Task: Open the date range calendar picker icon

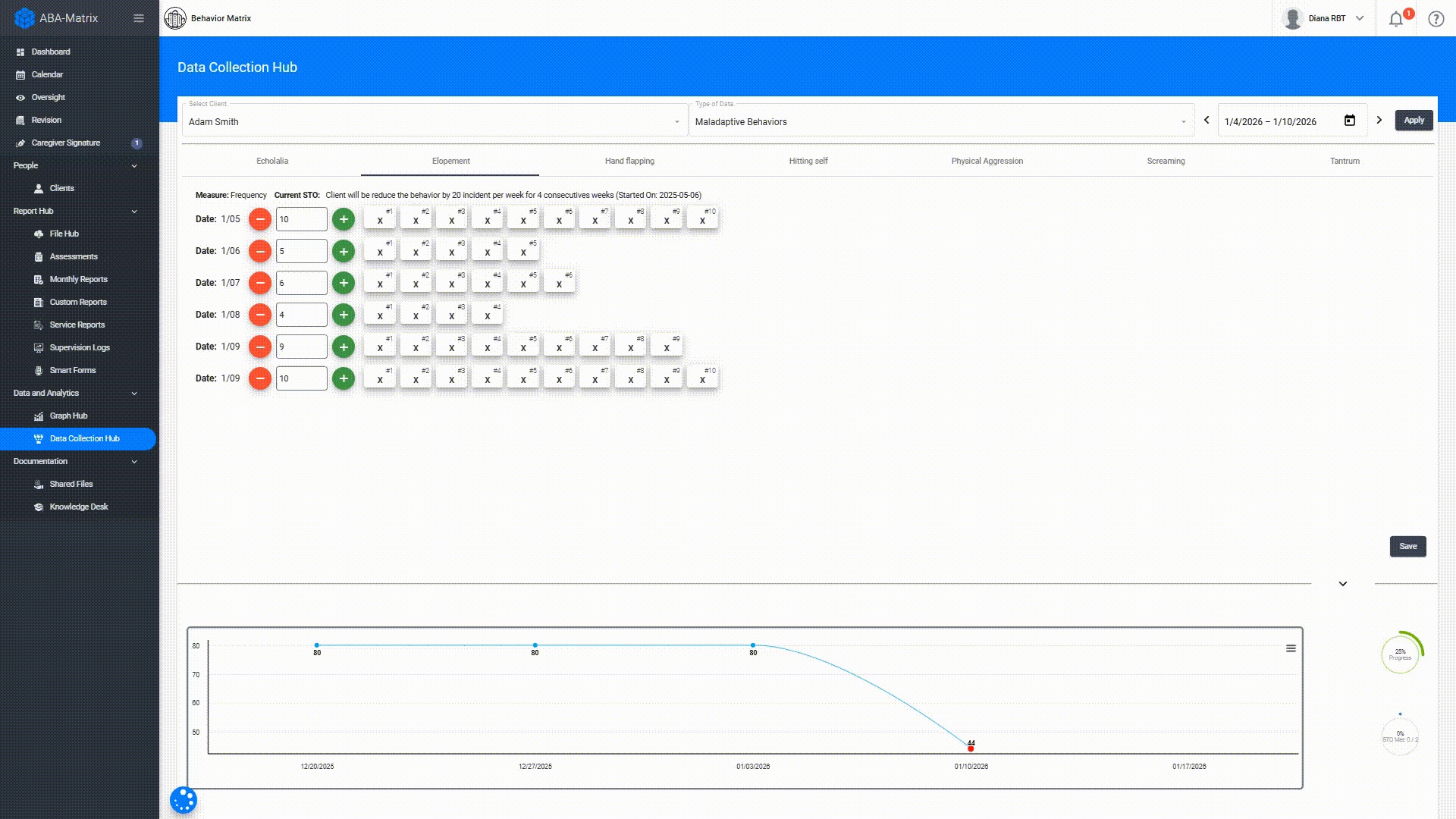Action: [1349, 121]
